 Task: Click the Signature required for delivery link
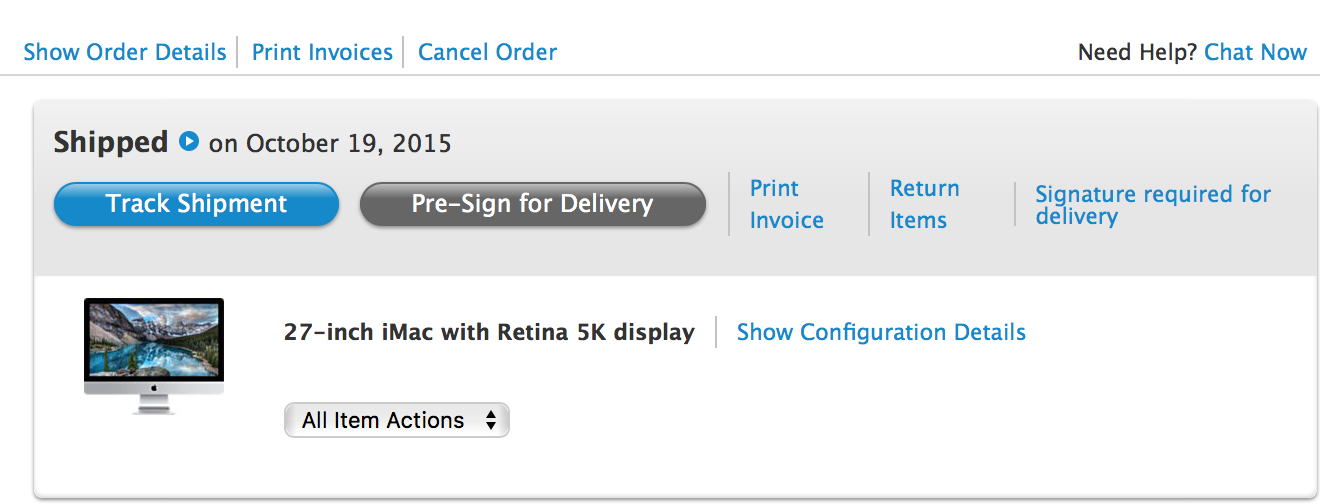pyautogui.click(x=1152, y=205)
